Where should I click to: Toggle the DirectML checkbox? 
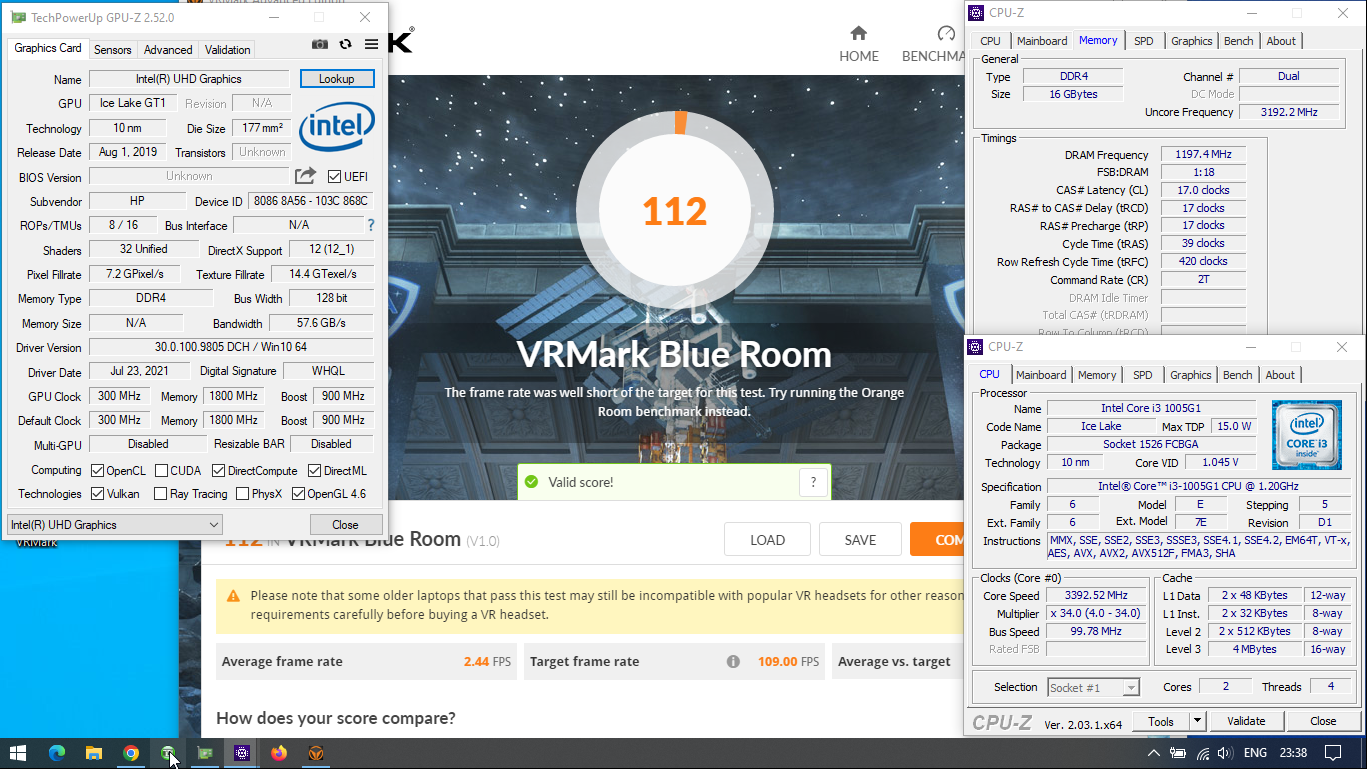314,470
